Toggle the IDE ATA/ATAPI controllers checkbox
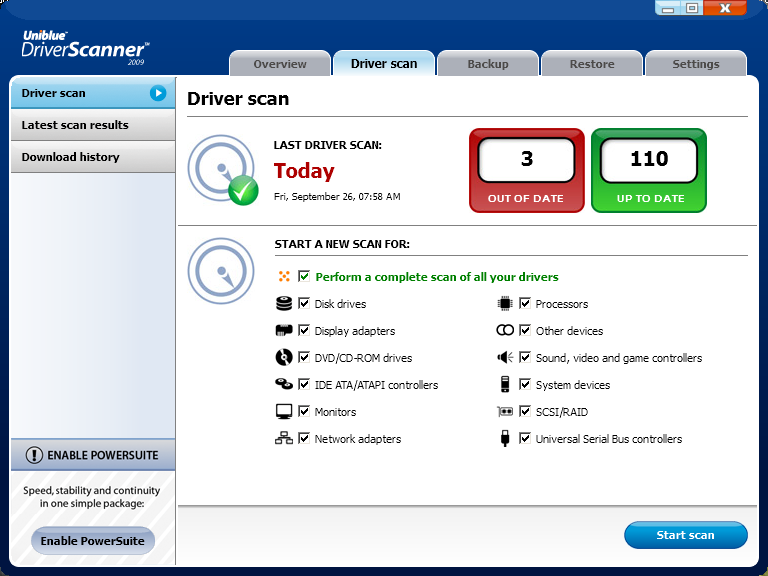 (x=304, y=384)
